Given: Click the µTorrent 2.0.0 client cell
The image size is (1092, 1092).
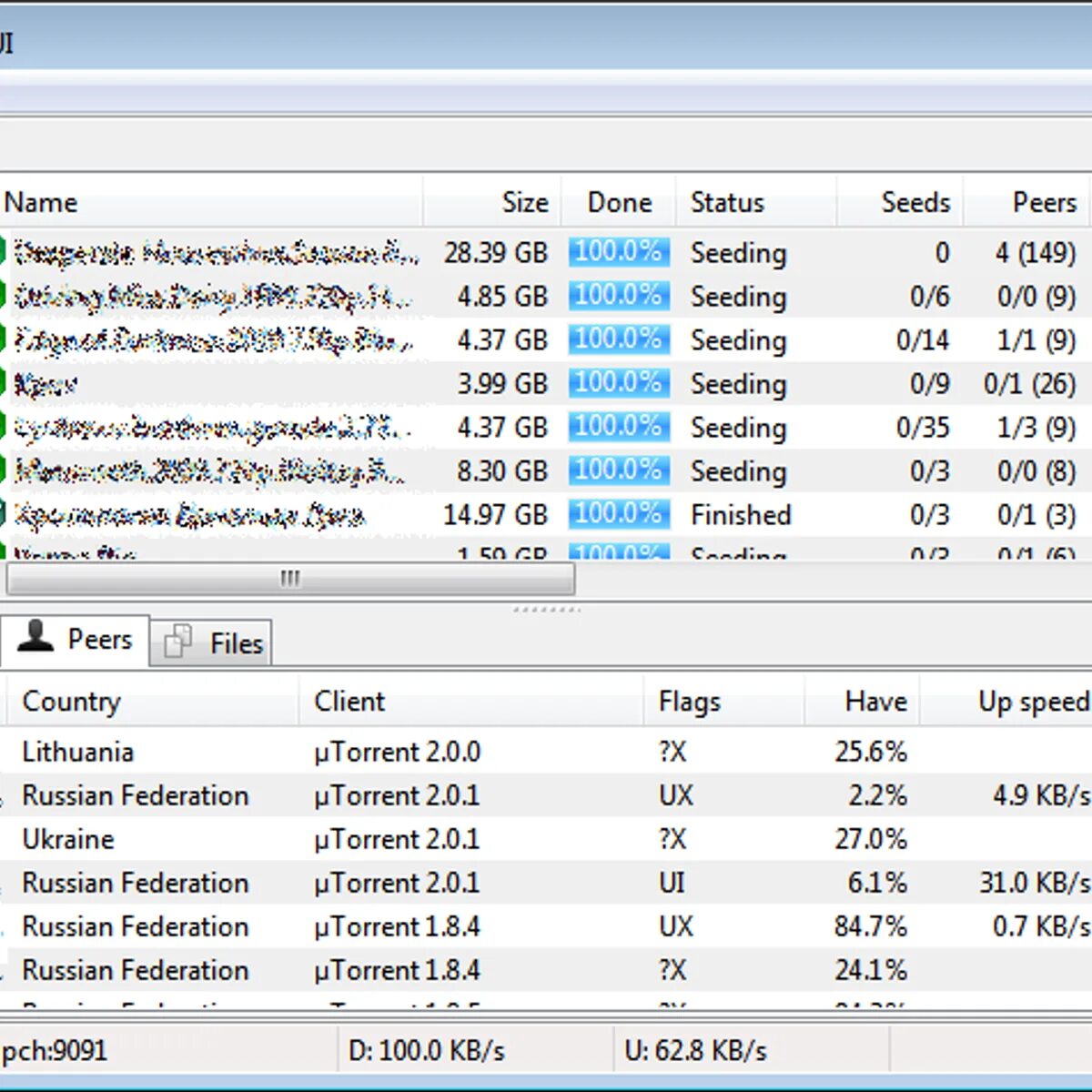Looking at the screenshot, I should point(397,752).
